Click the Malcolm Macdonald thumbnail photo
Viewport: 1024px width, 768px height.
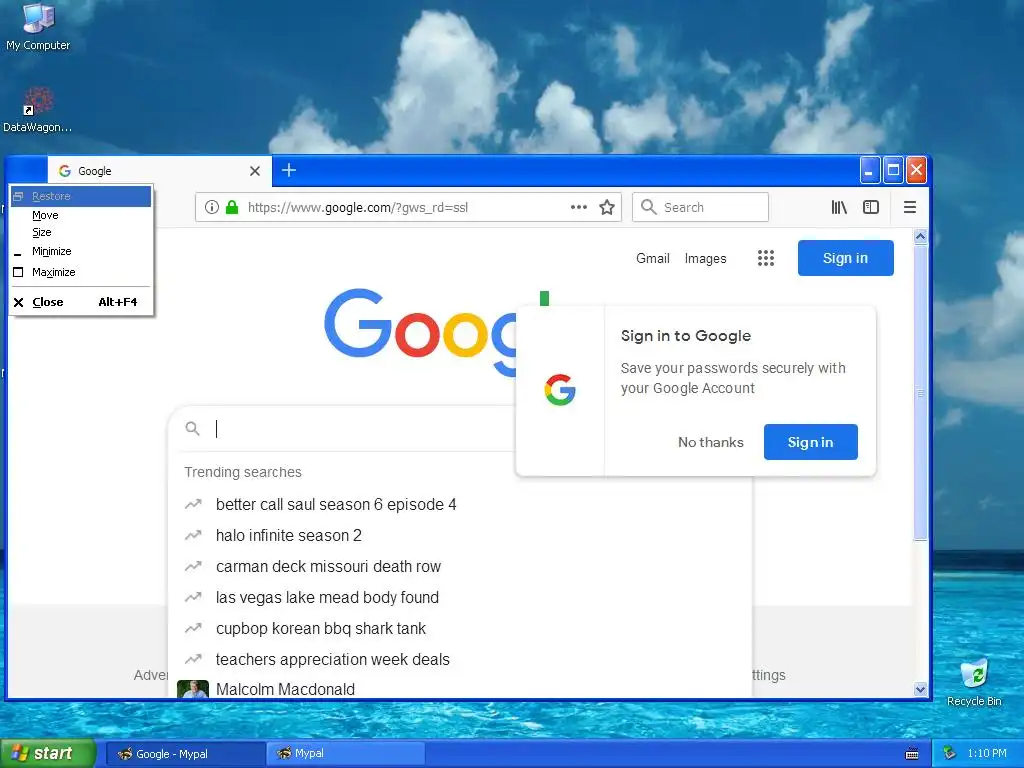(193, 689)
